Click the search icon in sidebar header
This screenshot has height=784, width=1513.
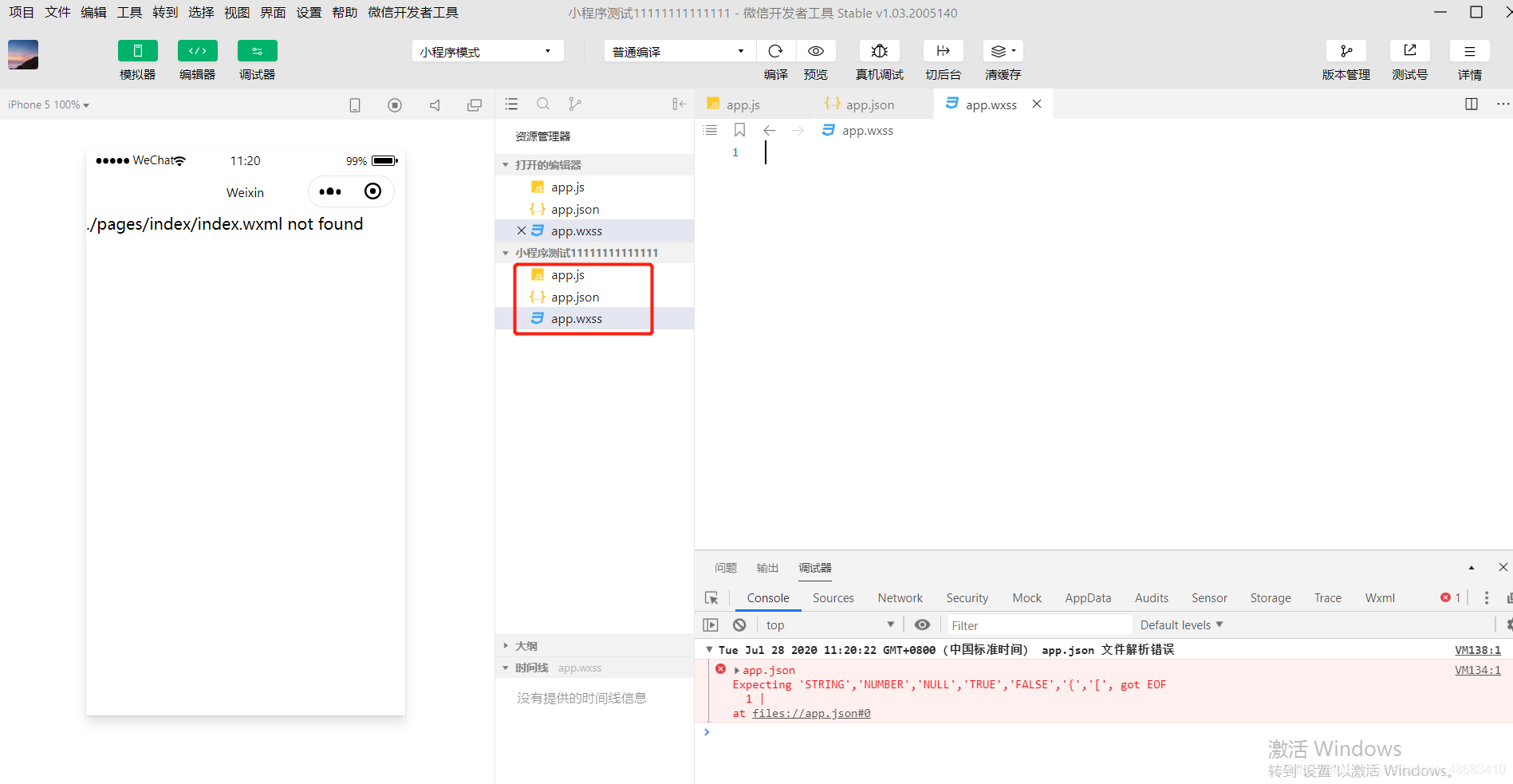pos(543,104)
